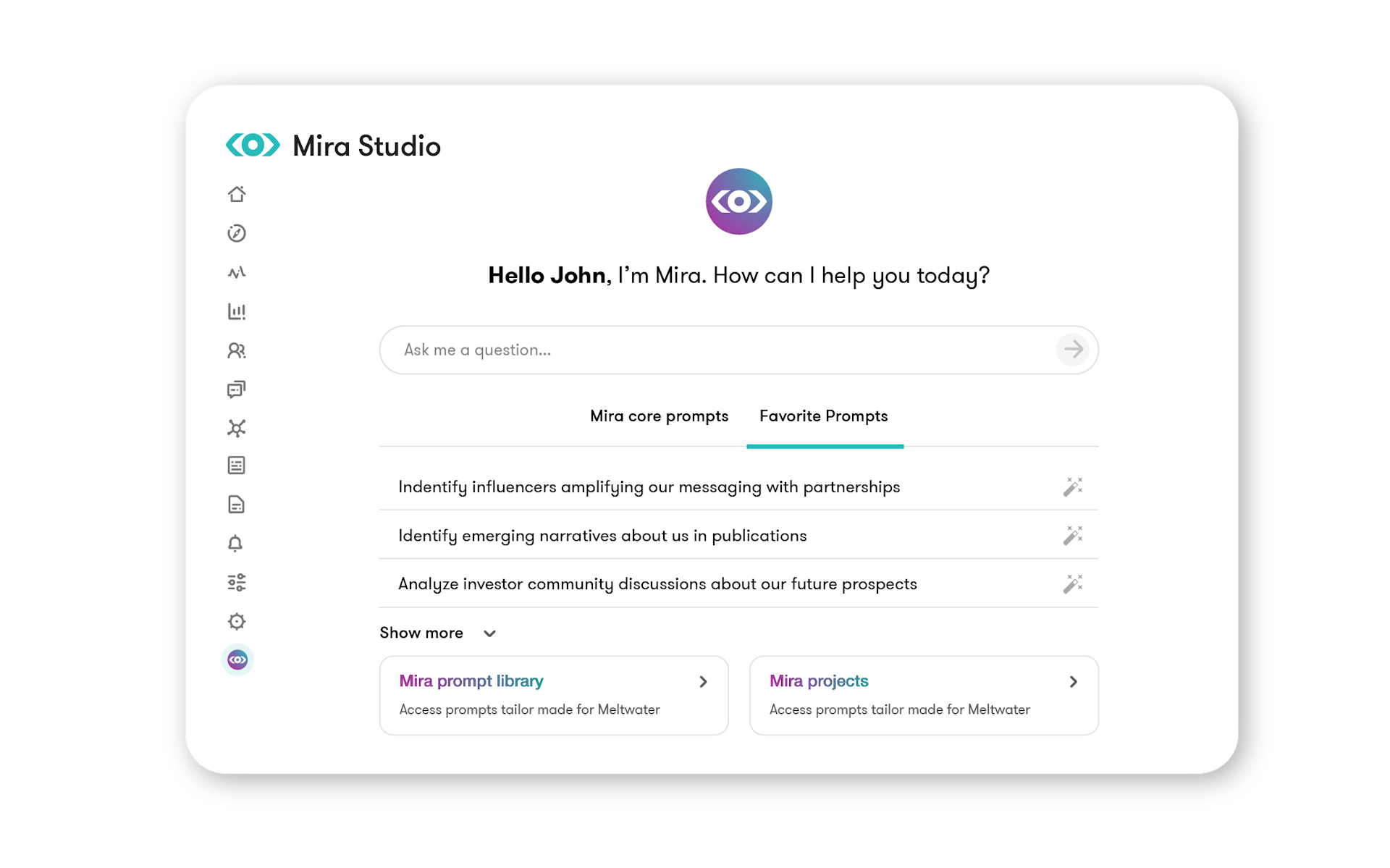Click the chevron on Mira prompt library
Screen dimensions: 1390x868
click(703, 682)
